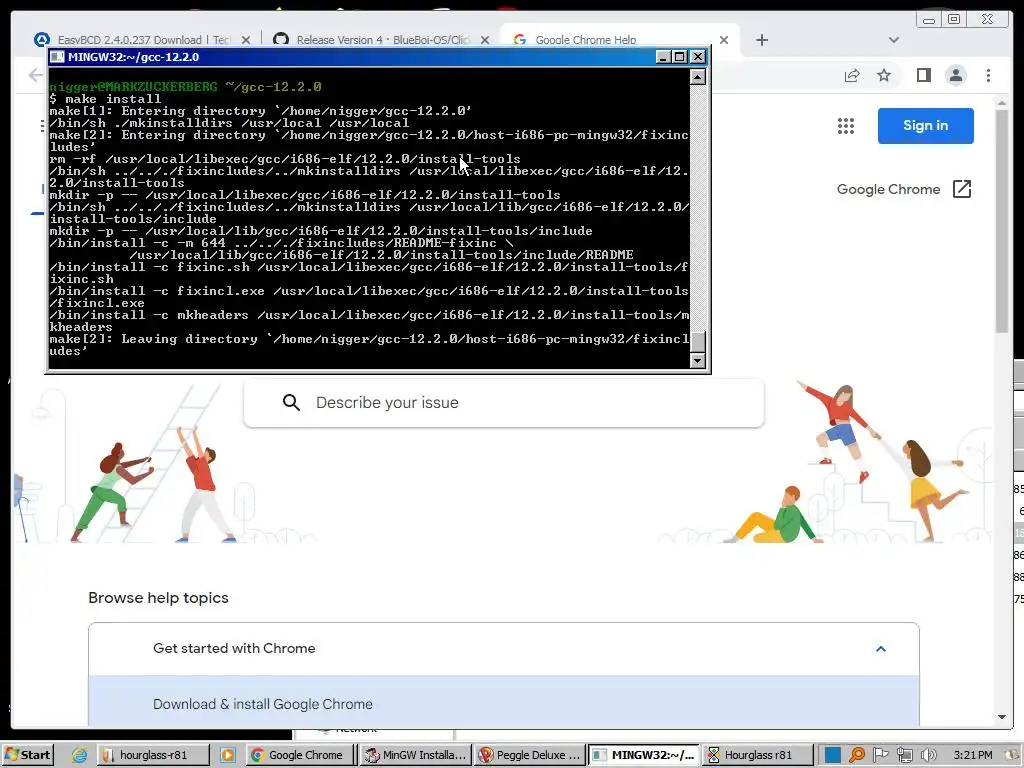Click the magnifier icon in help search
The height and width of the screenshot is (768, 1024).
tap(291, 402)
